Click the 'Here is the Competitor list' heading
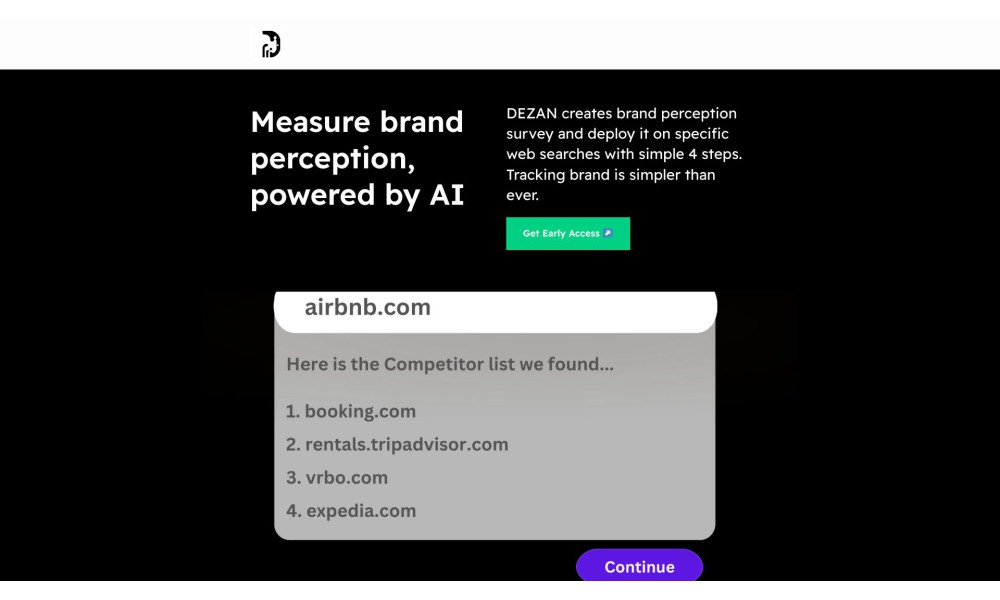This screenshot has height=600, width=1000. pos(450,364)
